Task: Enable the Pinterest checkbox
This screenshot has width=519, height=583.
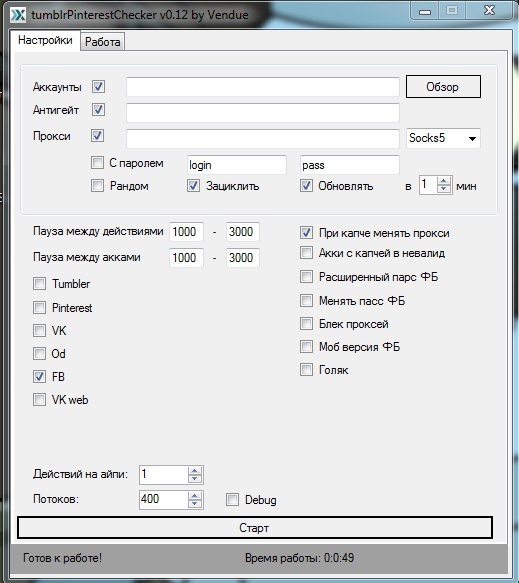Action: pos(39,307)
